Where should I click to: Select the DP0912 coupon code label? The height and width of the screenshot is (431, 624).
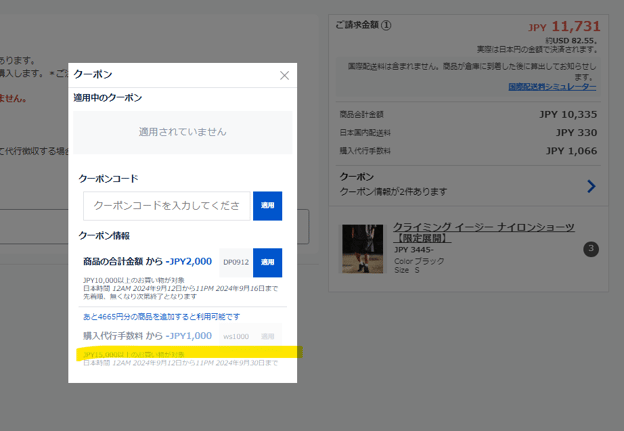tap(235, 262)
